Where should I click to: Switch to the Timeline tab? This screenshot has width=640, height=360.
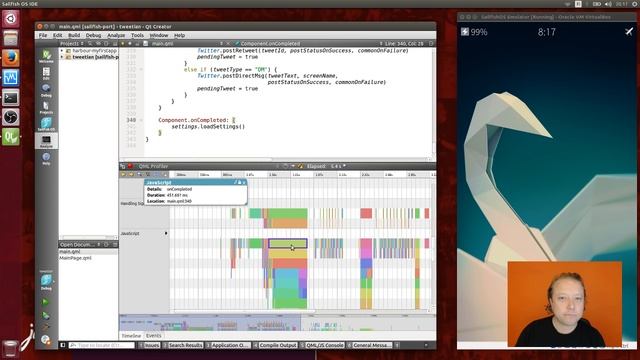(131, 336)
